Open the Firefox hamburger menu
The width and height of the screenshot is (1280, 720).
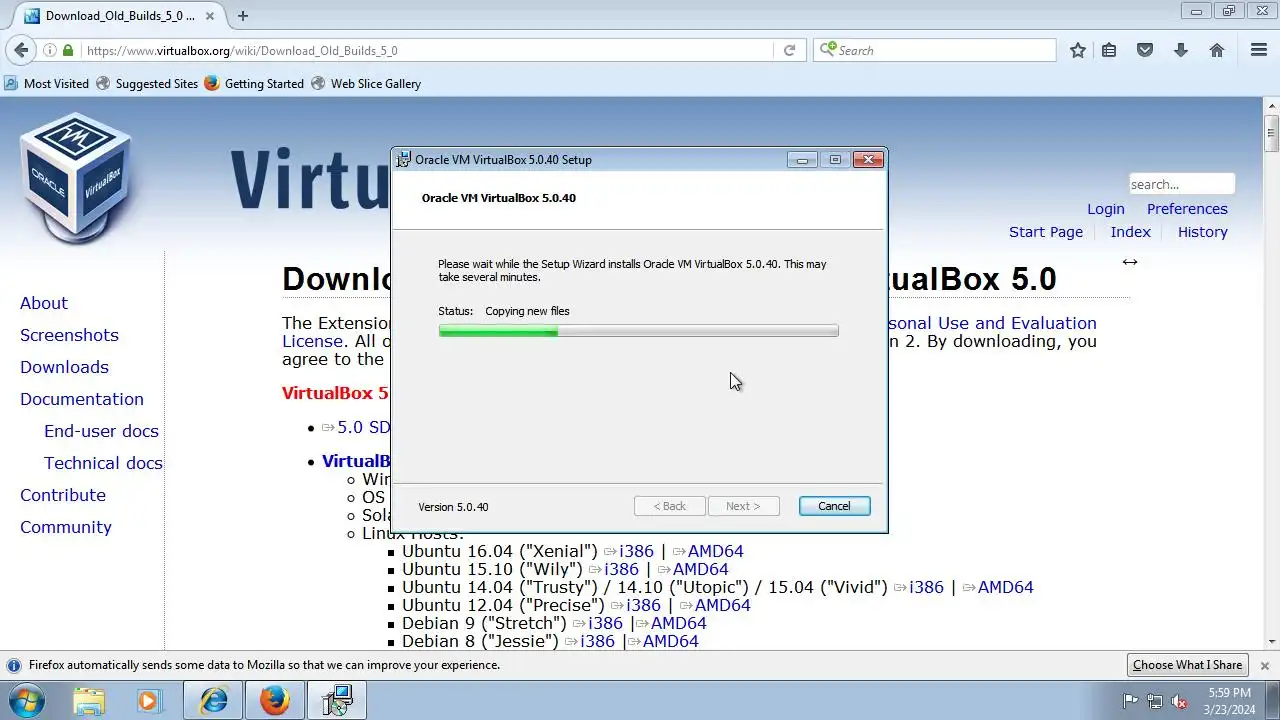(1259, 50)
